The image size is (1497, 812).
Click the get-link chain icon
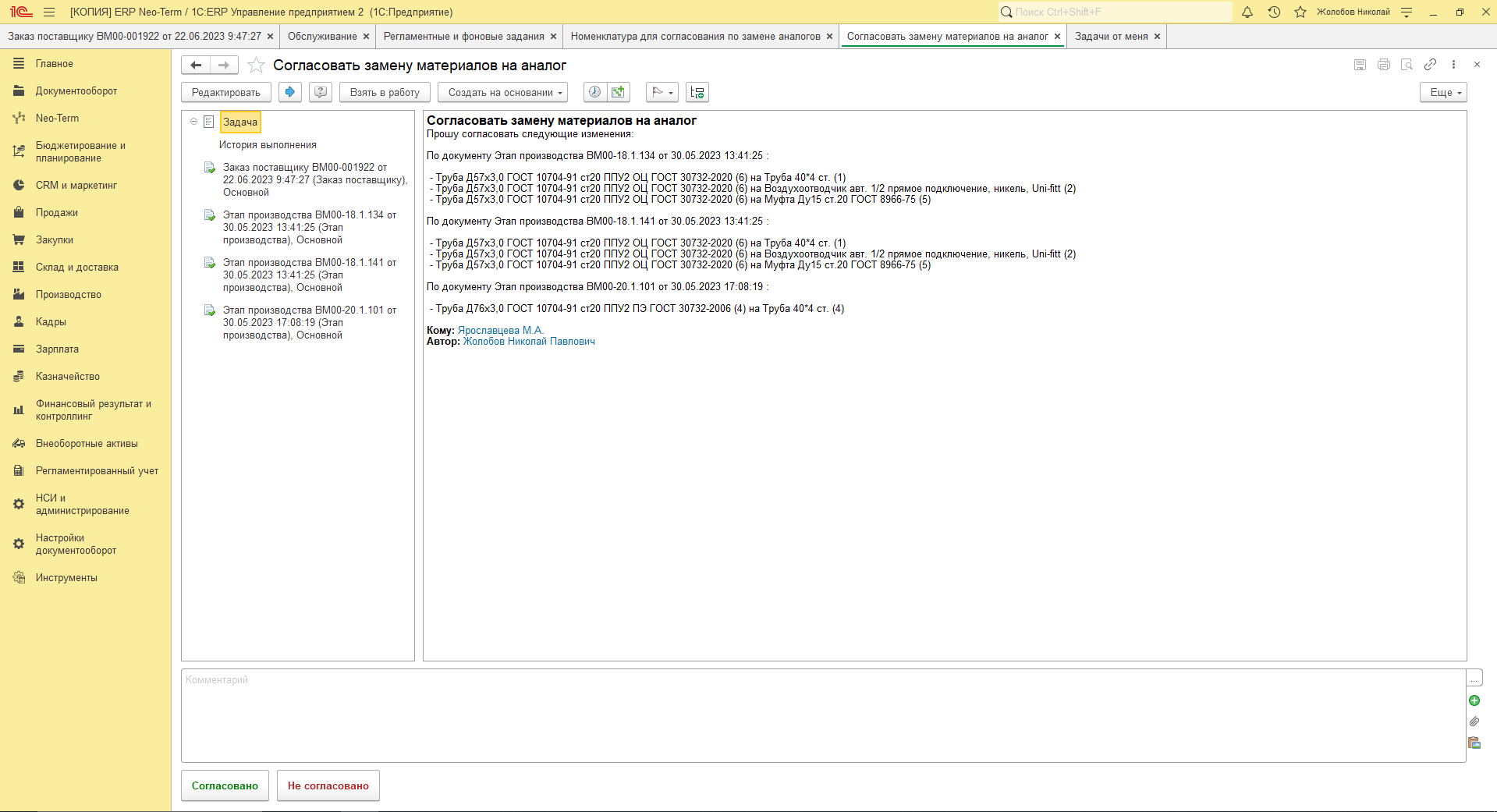click(1430, 65)
